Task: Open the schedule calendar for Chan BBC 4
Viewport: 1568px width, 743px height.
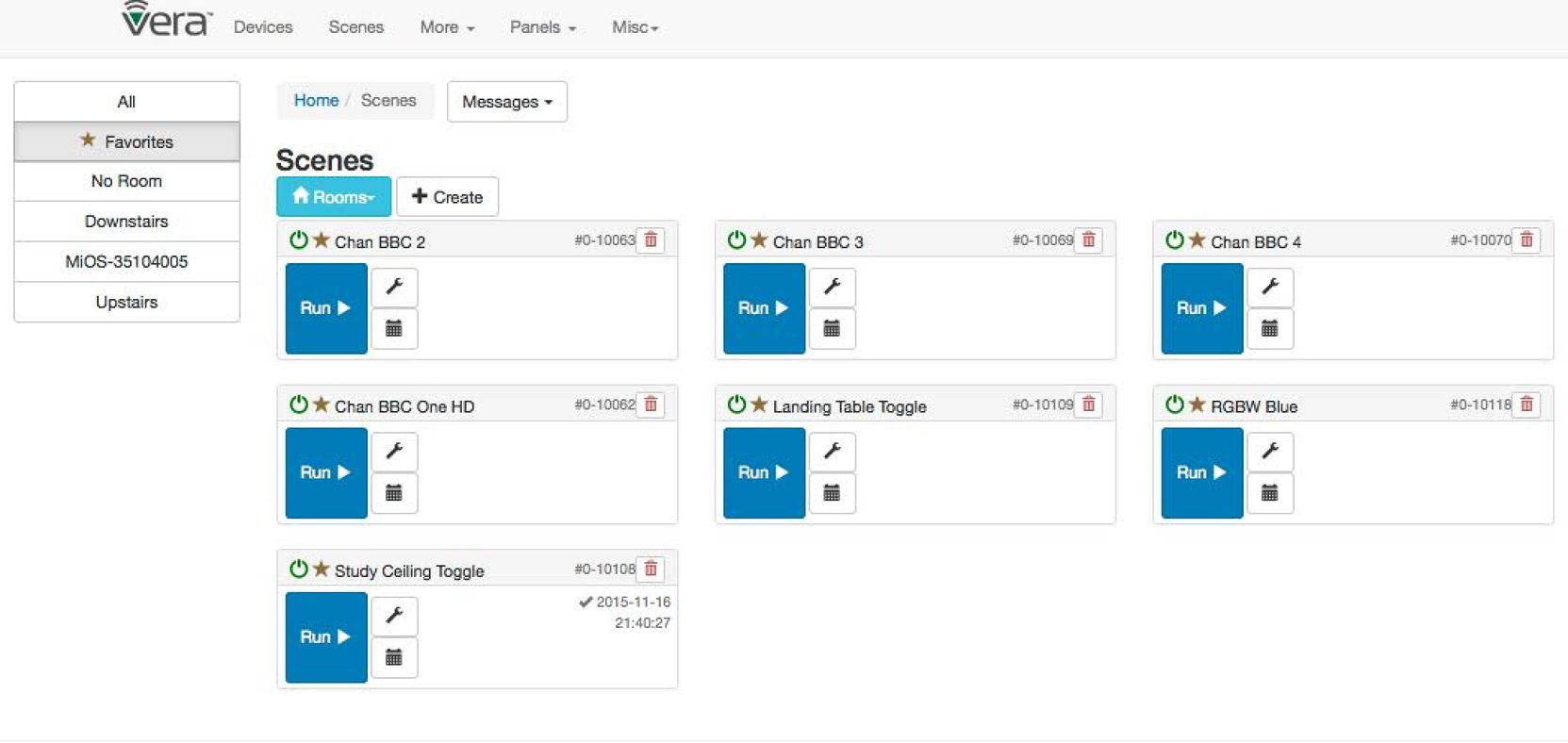Action: pos(1270,328)
